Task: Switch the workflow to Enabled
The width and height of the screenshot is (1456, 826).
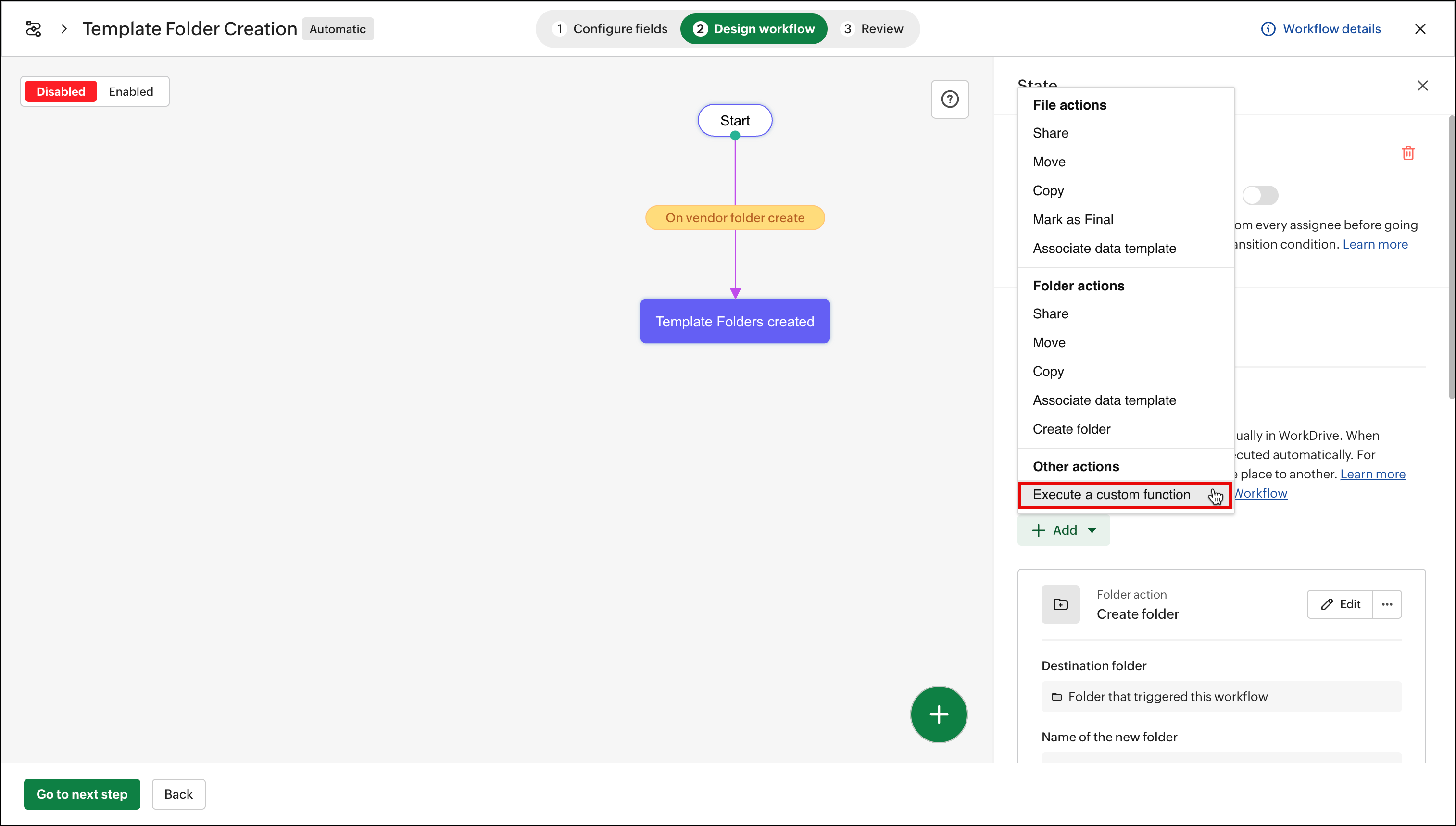Action: coord(131,91)
